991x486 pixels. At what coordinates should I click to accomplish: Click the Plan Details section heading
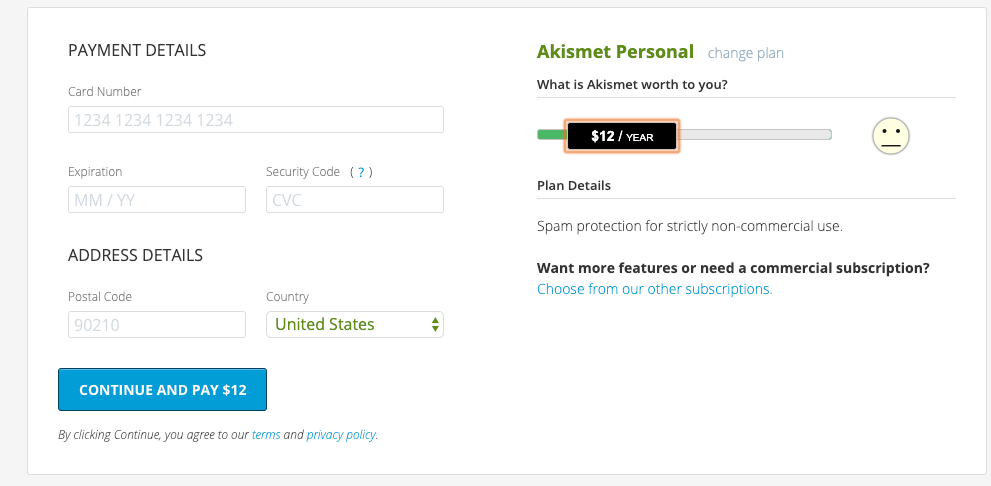(x=574, y=186)
